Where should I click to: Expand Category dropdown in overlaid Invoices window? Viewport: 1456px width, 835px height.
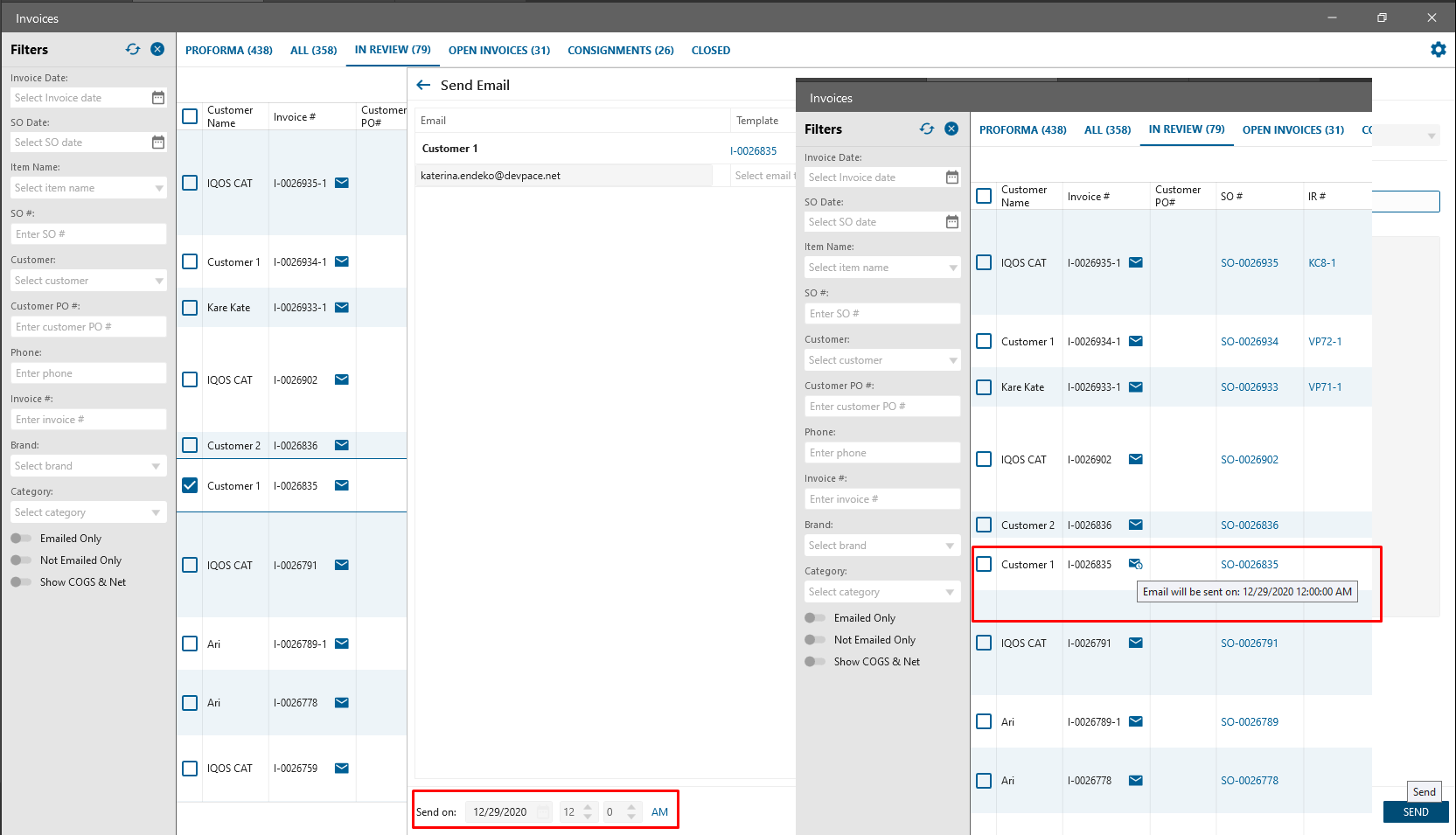click(x=950, y=592)
